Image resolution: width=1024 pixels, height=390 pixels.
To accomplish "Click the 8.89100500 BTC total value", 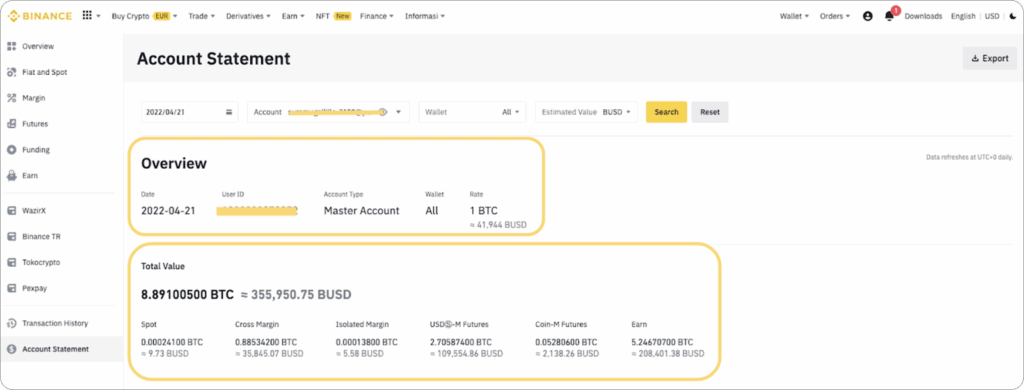I will [187, 295].
